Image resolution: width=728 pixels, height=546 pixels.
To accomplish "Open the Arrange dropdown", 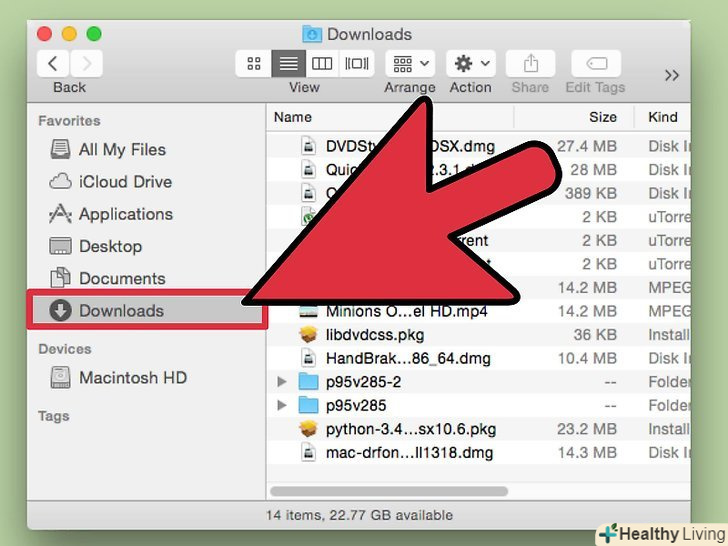I will 410,63.
